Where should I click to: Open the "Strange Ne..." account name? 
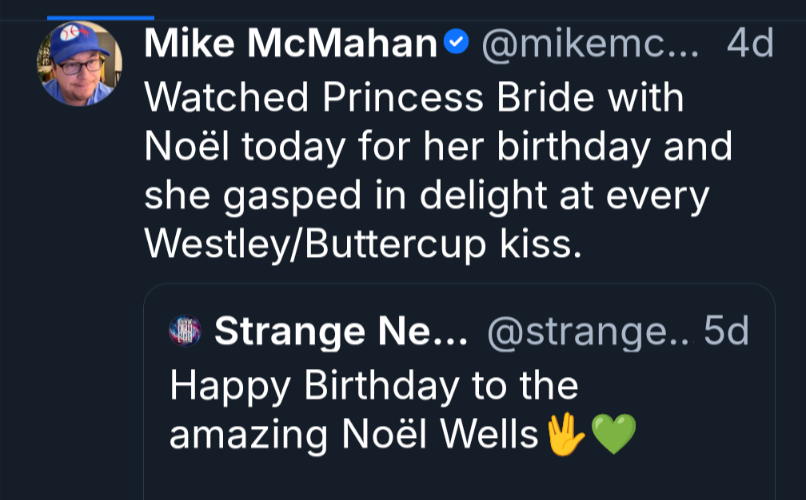point(341,332)
